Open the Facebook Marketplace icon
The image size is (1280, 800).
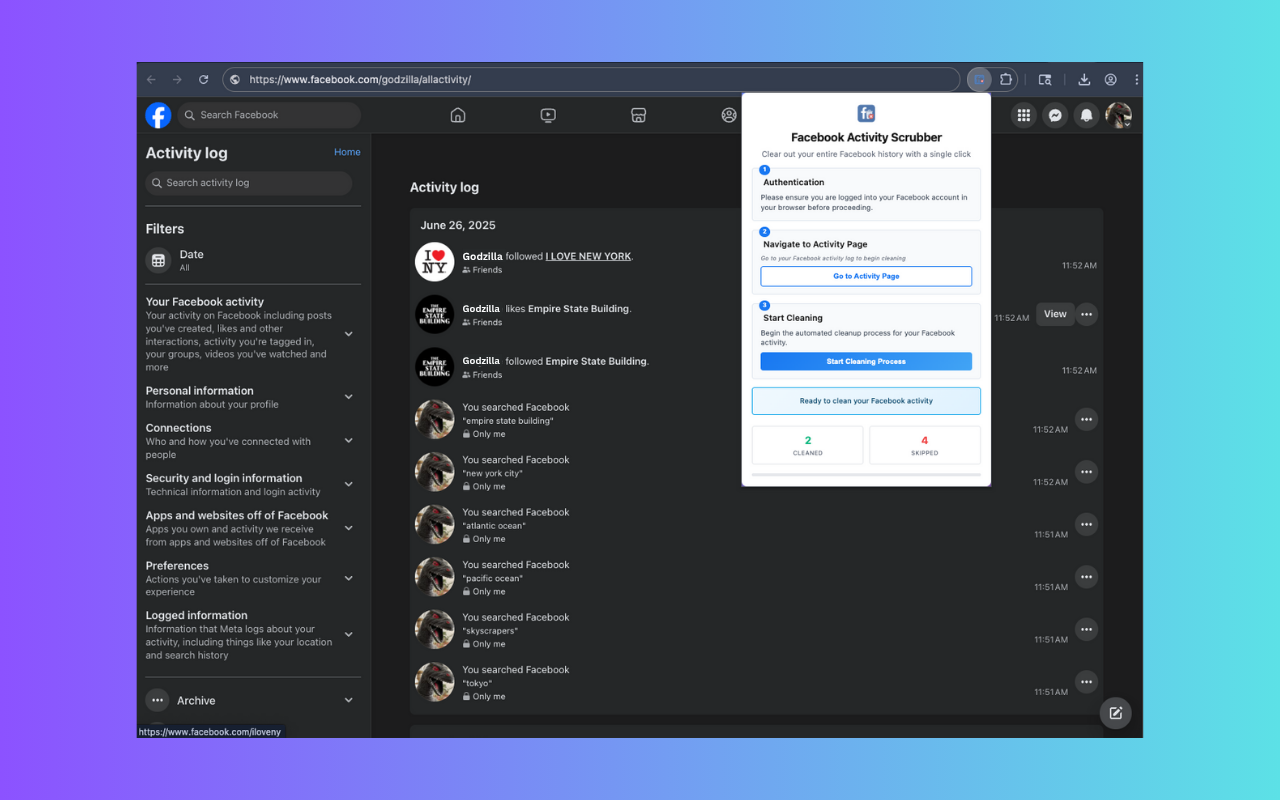(638, 115)
